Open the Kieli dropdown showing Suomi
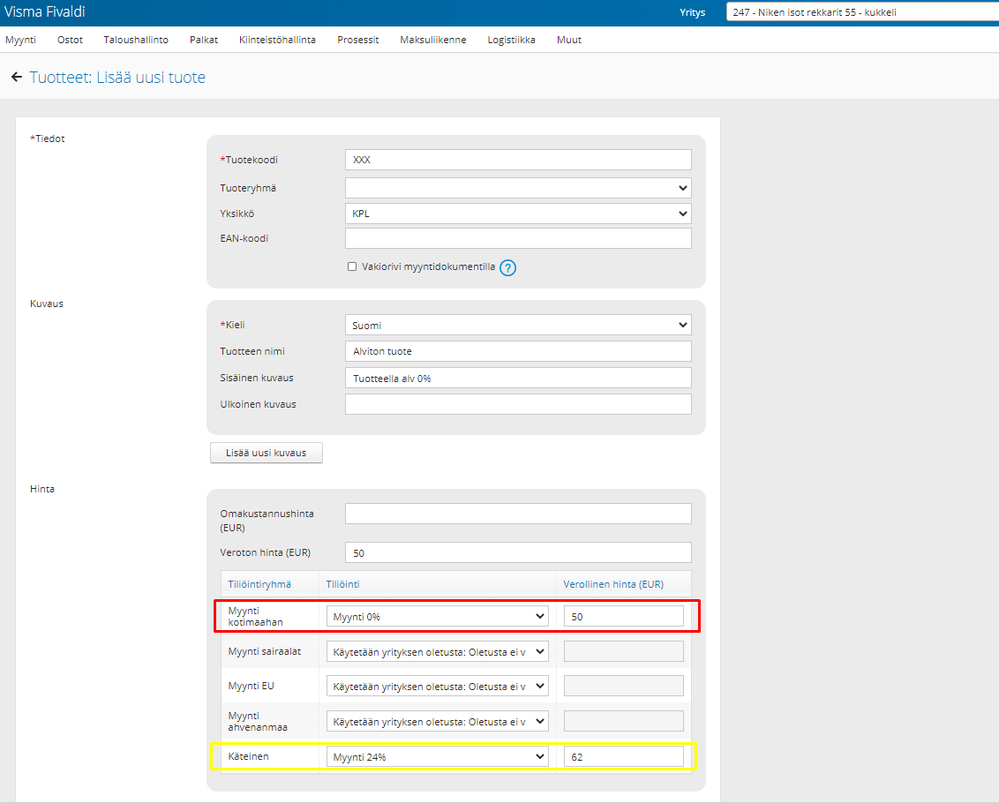Image resolution: width=999 pixels, height=803 pixels. (518, 325)
